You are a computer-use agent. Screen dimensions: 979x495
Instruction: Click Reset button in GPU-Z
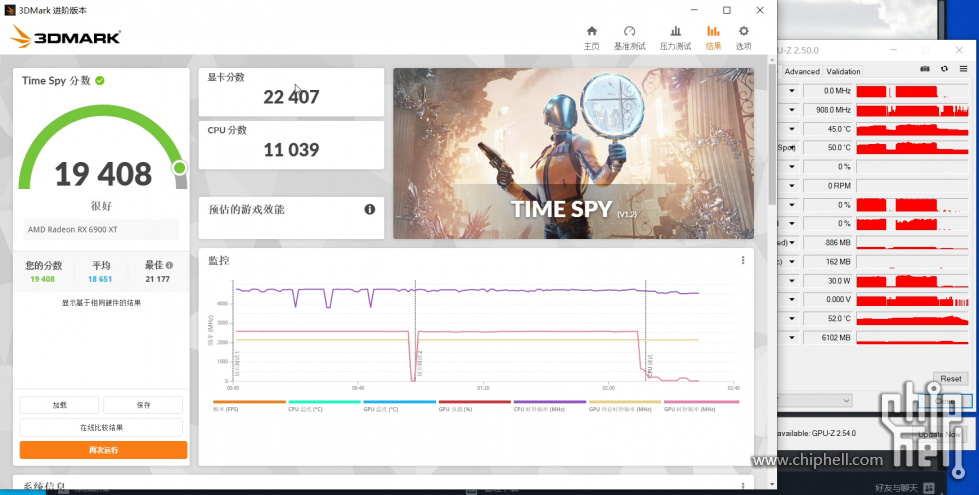tap(950, 378)
